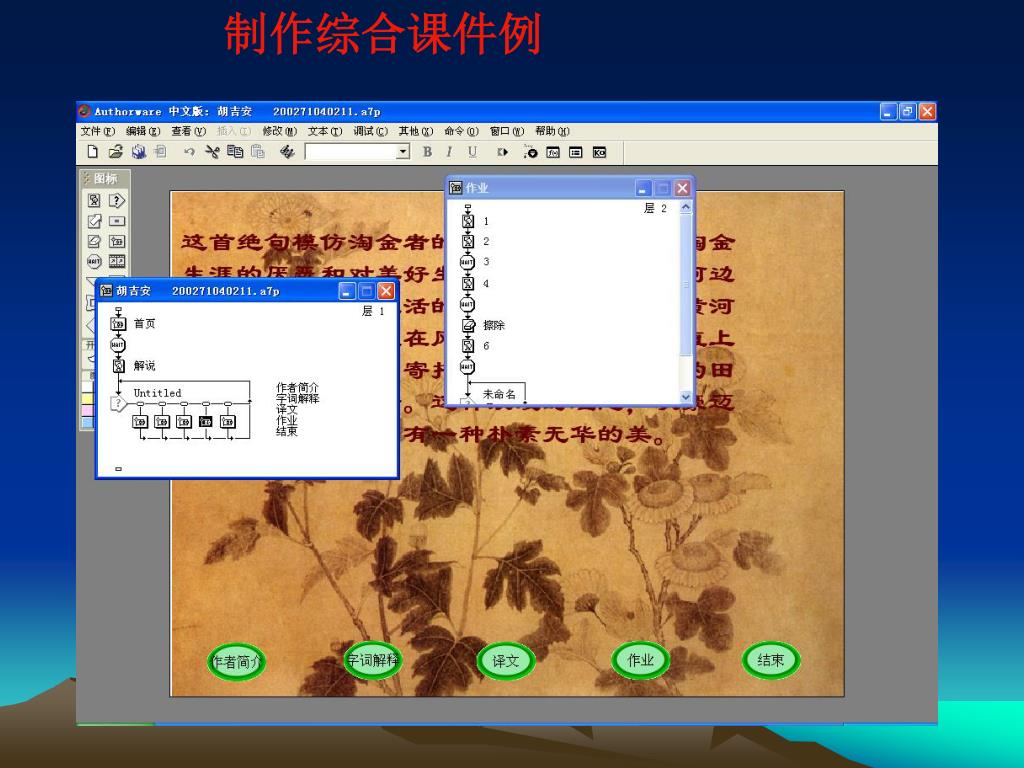Select the Erase icon in icon palette
1024x768 pixels.
[x=94, y=242]
